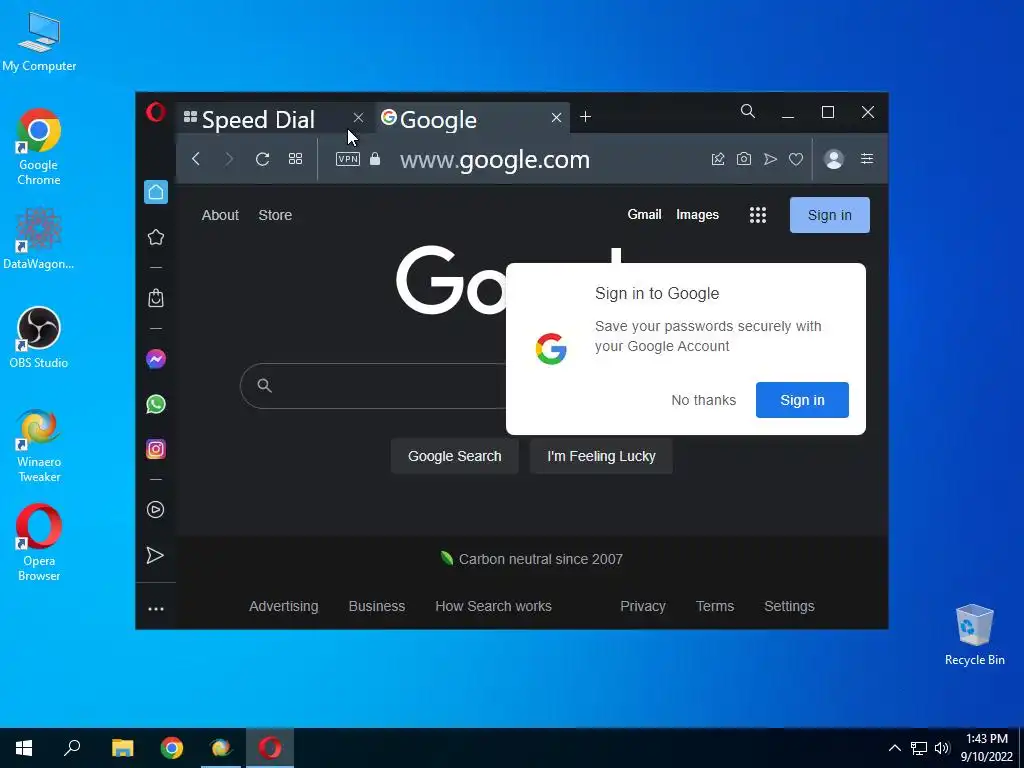This screenshot has height=768, width=1024.
Task: Open sidebar Shopping bag icon
Action: [x=155, y=298]
